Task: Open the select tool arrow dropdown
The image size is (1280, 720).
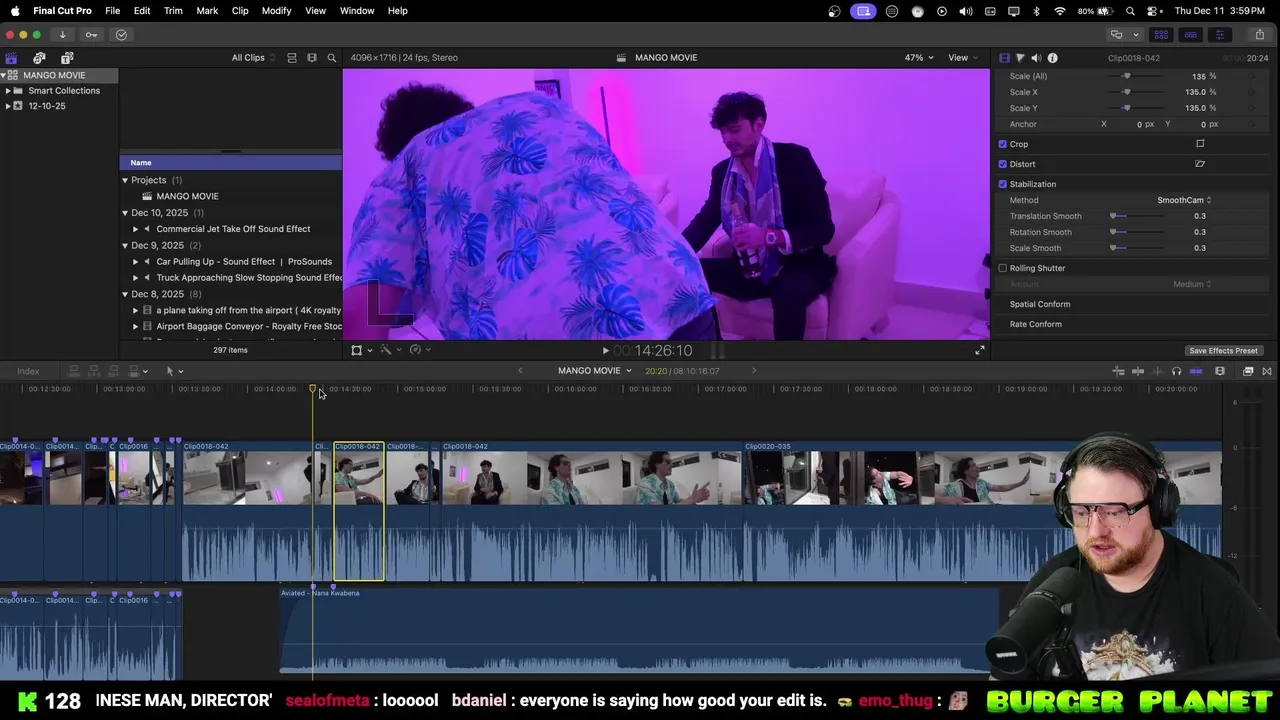Action: point(174,372)
